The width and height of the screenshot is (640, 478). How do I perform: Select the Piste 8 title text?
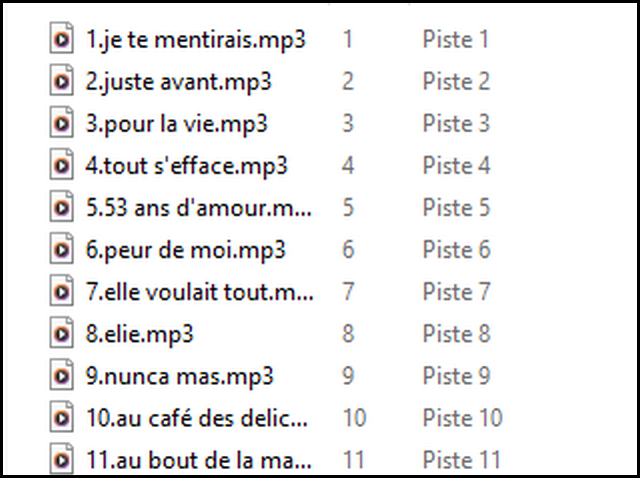[x=455, y=334]
